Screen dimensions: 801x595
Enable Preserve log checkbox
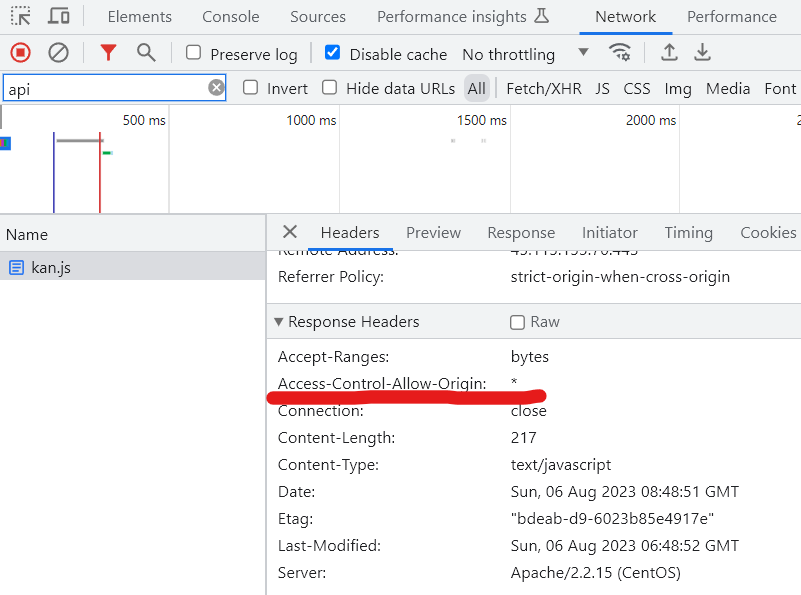point(193,53)
